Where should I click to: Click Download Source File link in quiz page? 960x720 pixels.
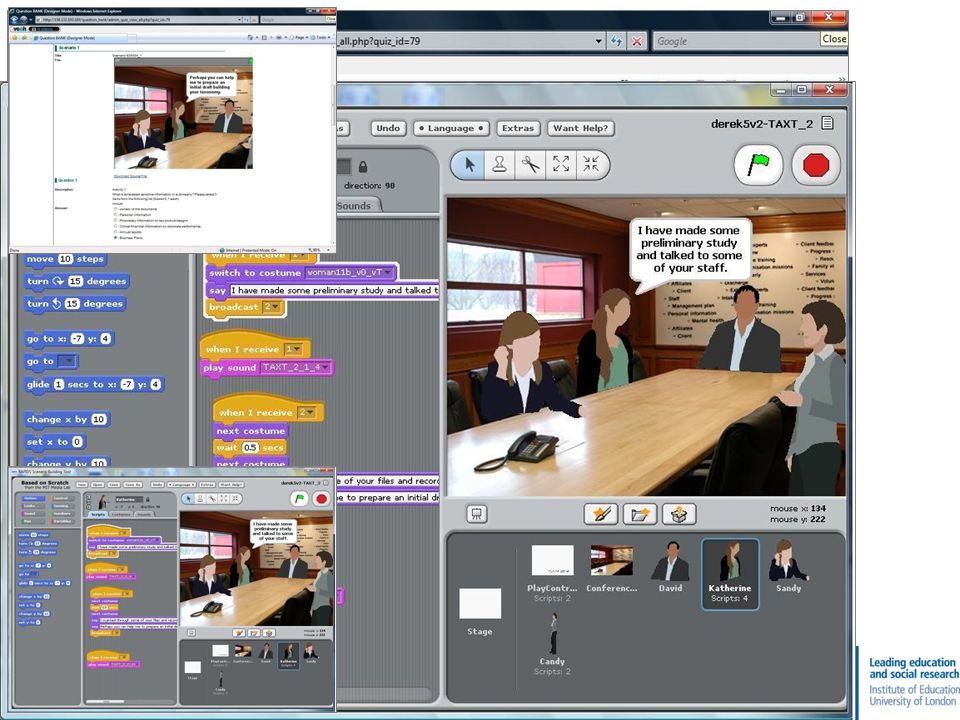tap(130, 176)
